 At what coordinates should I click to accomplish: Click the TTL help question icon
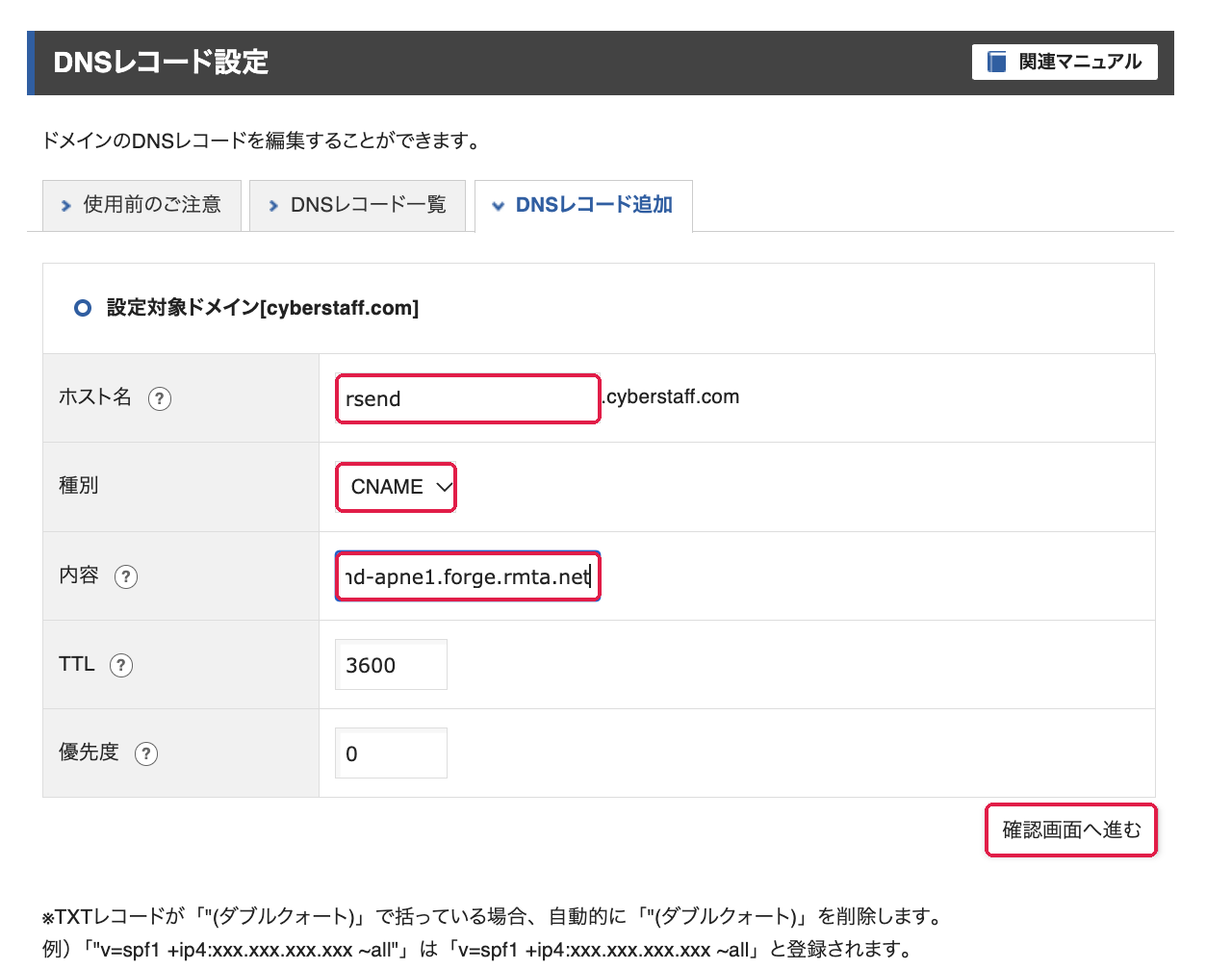121,665
